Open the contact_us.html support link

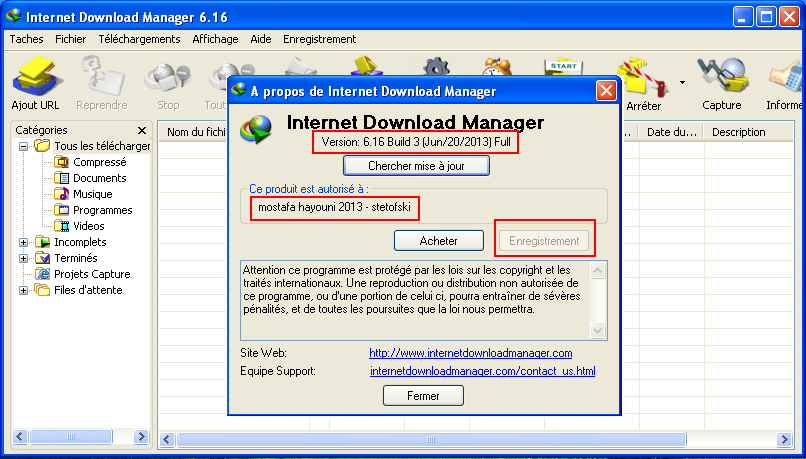tap(482, 371)
